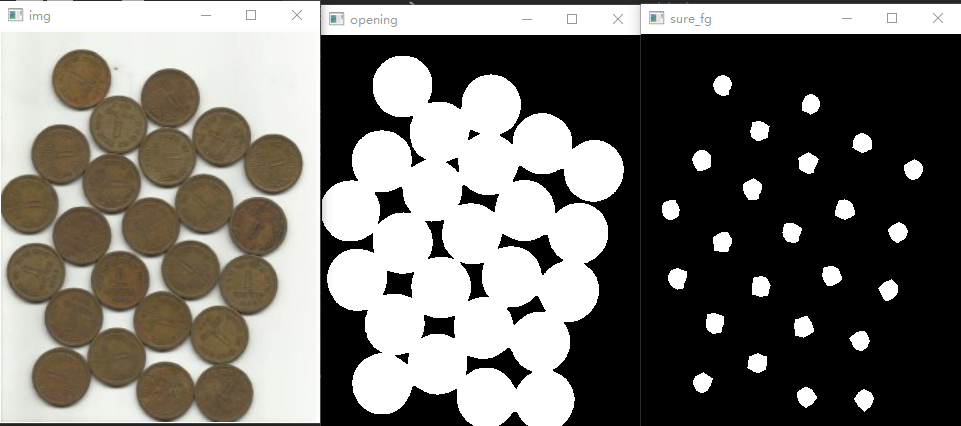Click the foreground markers image in sure_fg

(x=801, y=230)
